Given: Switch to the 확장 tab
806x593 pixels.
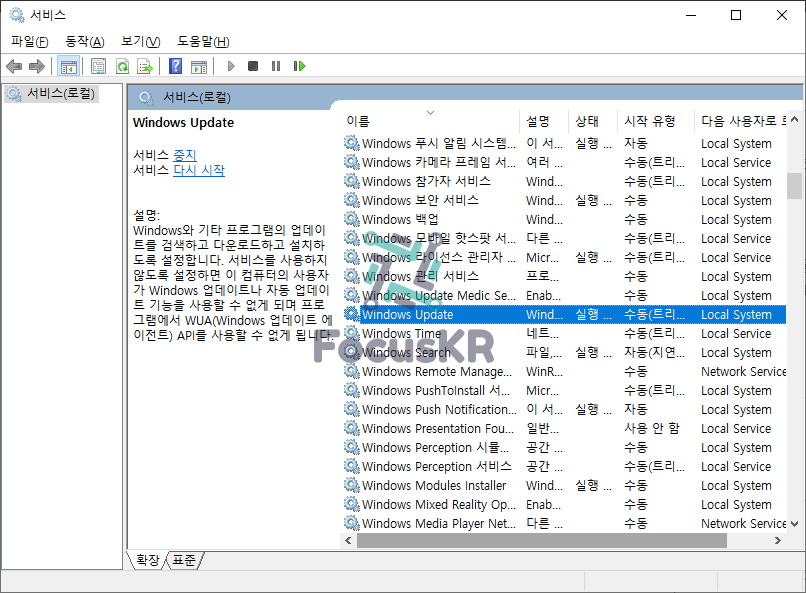Looking at the screenshot, I should [x=148, y=560].
